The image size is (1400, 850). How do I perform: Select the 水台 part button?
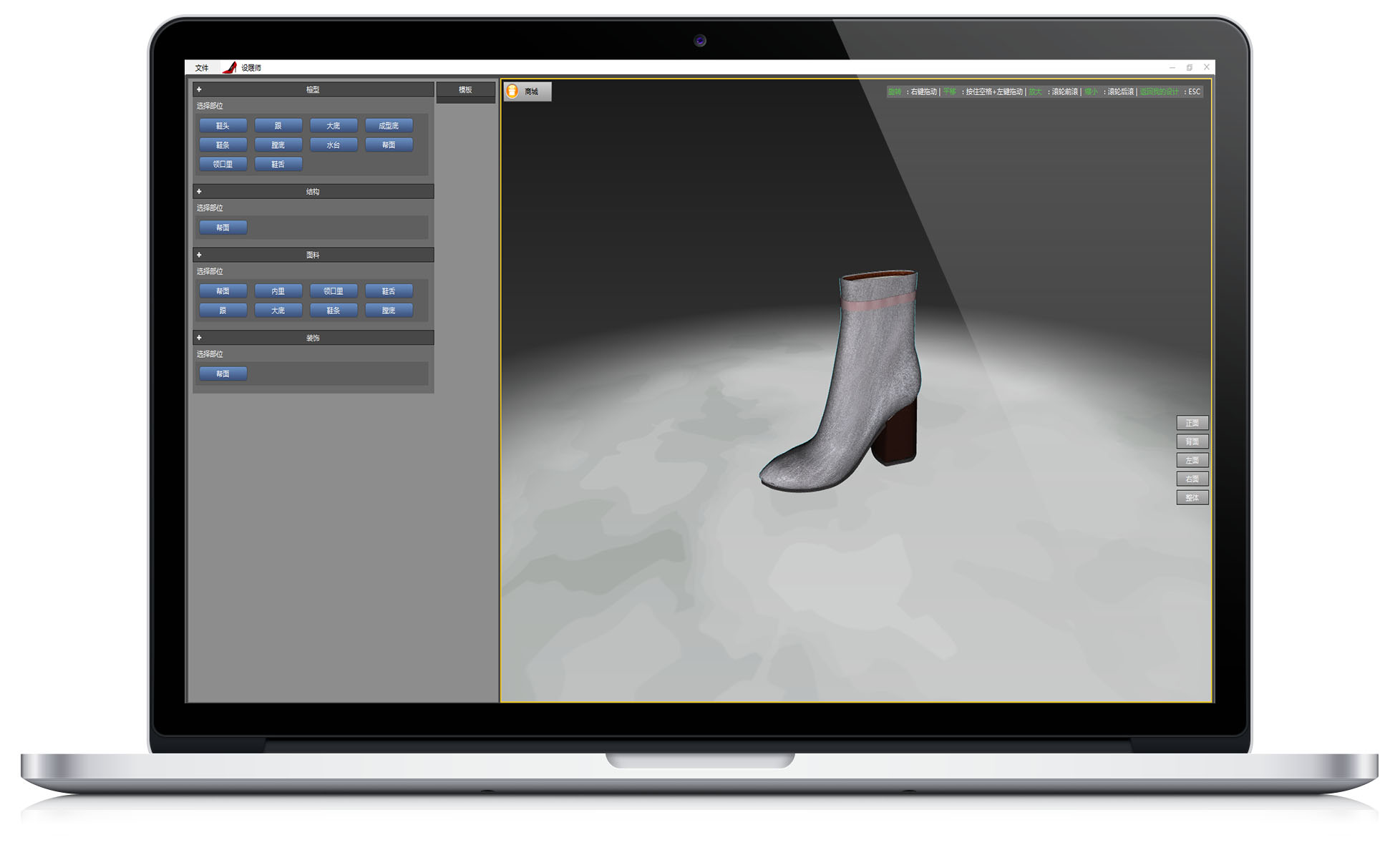coord(334,145)
